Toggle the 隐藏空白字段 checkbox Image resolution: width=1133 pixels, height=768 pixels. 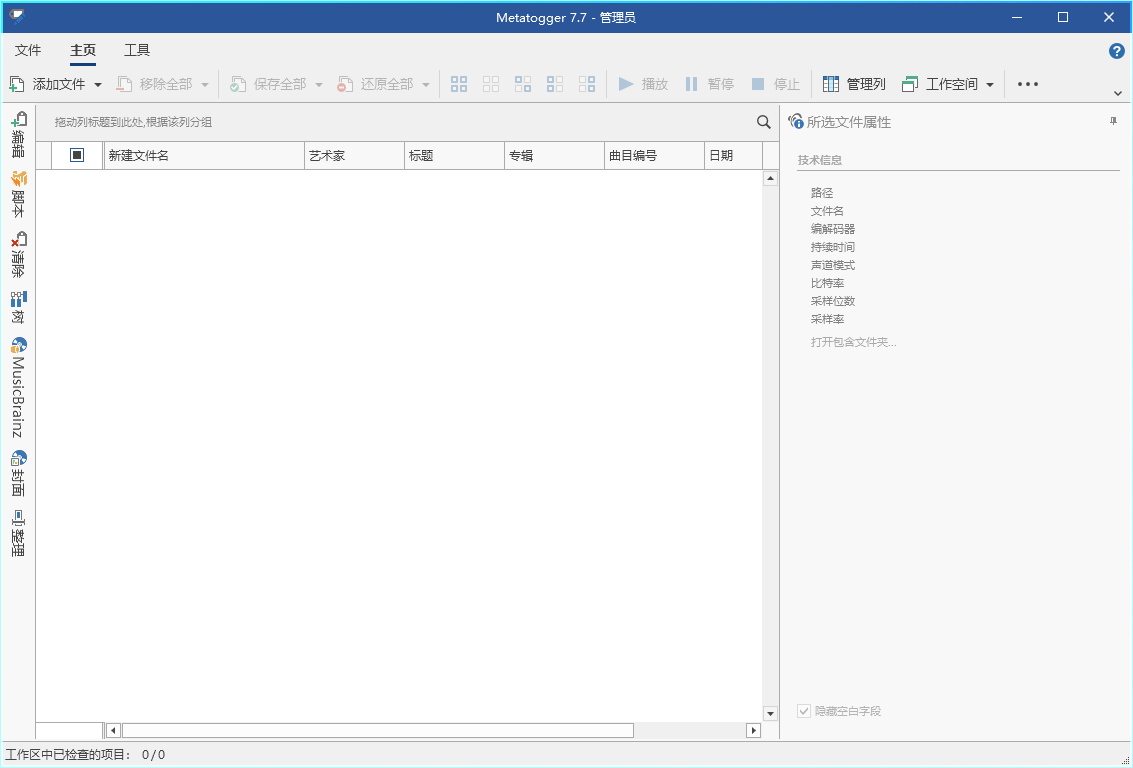[804, 711]
